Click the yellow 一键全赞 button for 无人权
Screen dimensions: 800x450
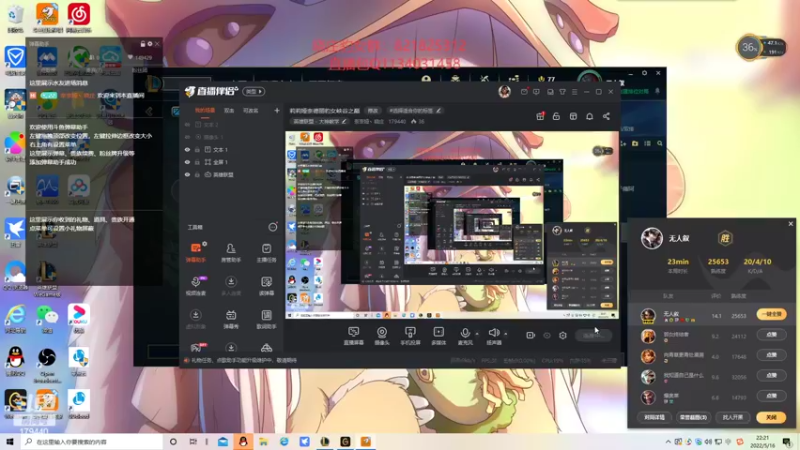tap(771, 314)
